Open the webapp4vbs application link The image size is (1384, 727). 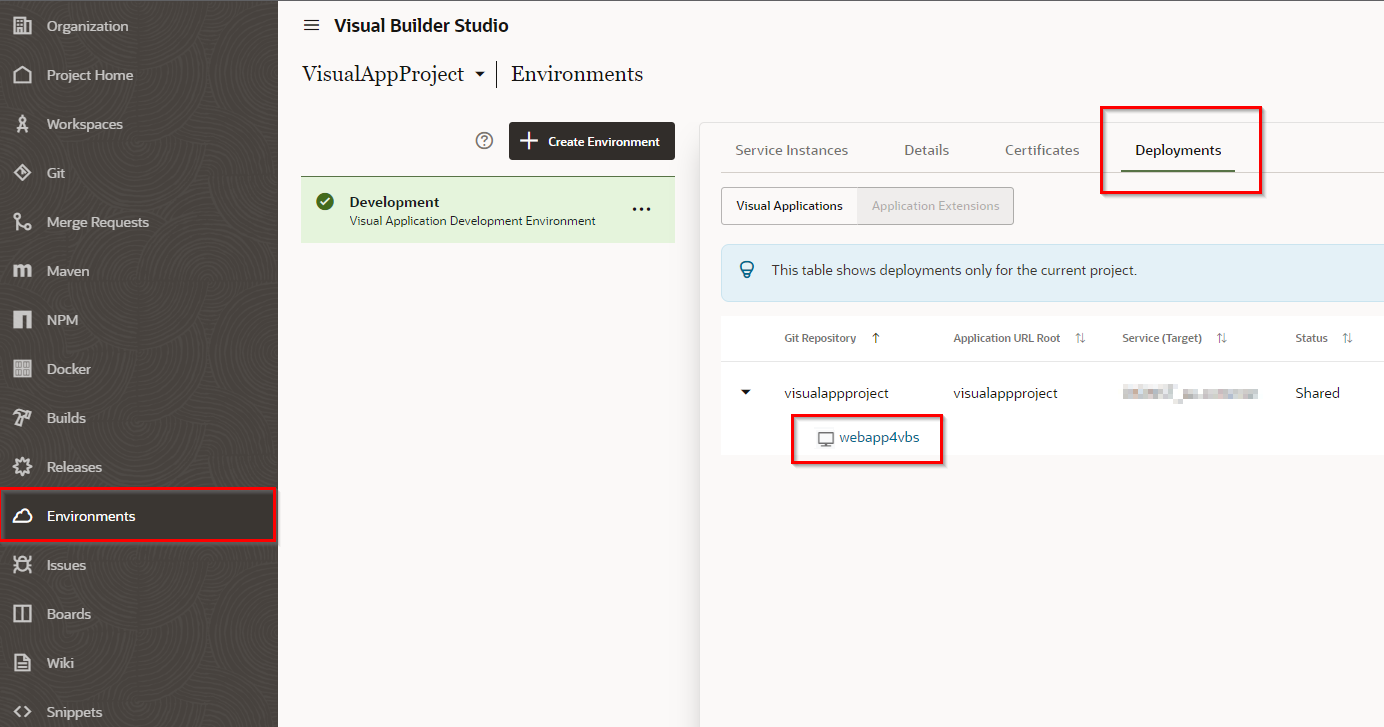click(878, 437)
